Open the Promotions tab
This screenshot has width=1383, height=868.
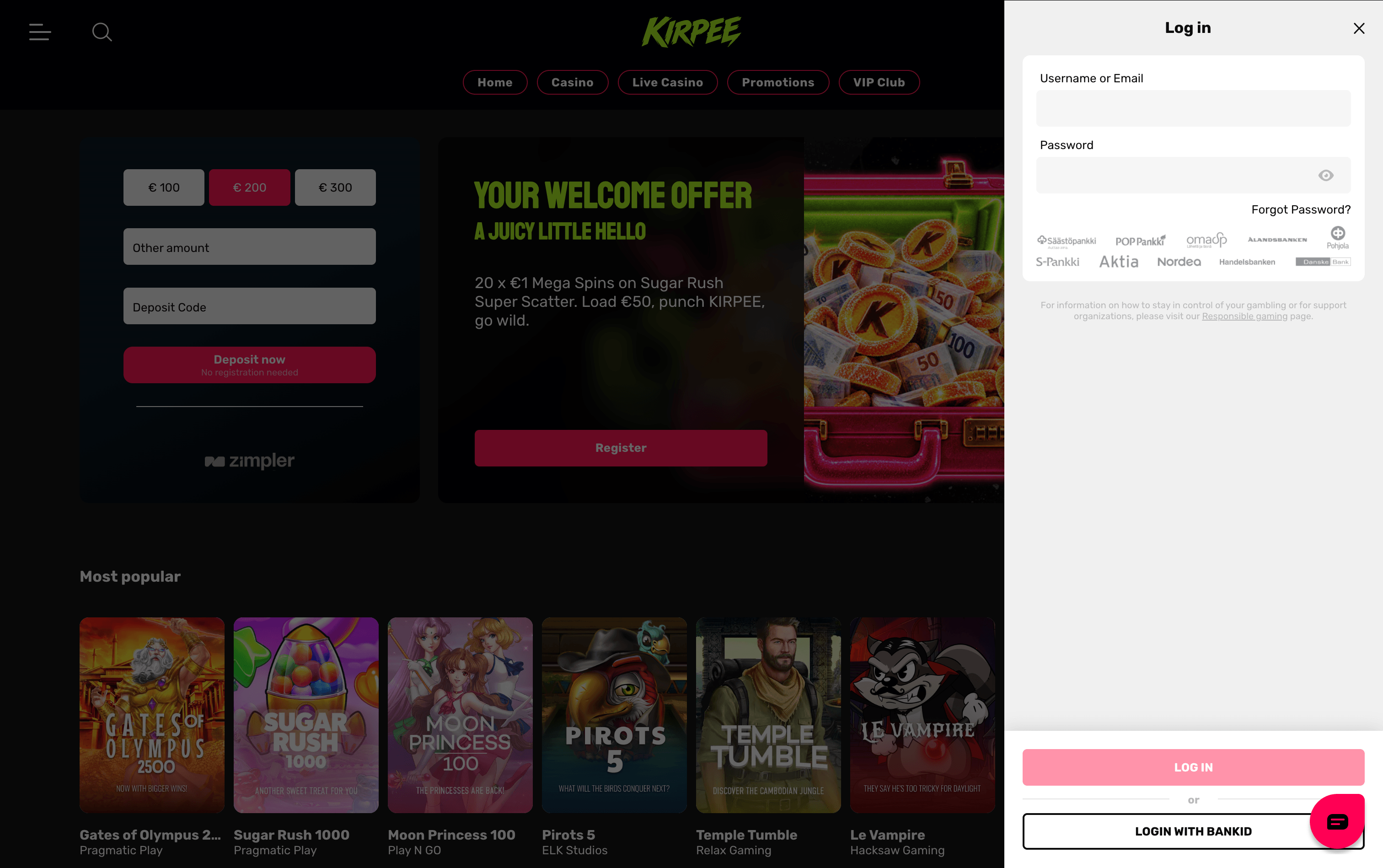coord(778,82)
